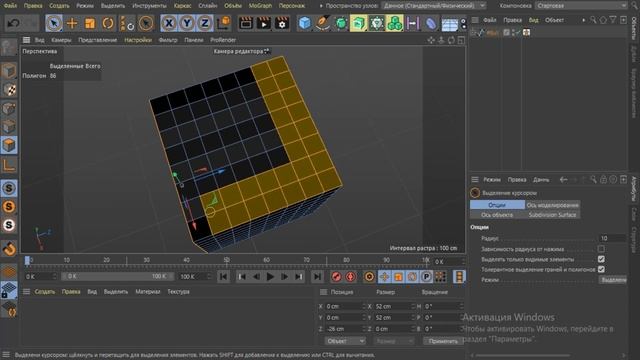Image resolution: width=640 pixels, height=360 pixels.
Task: Open object manager Объект menu
Action: tap(554, 20)
